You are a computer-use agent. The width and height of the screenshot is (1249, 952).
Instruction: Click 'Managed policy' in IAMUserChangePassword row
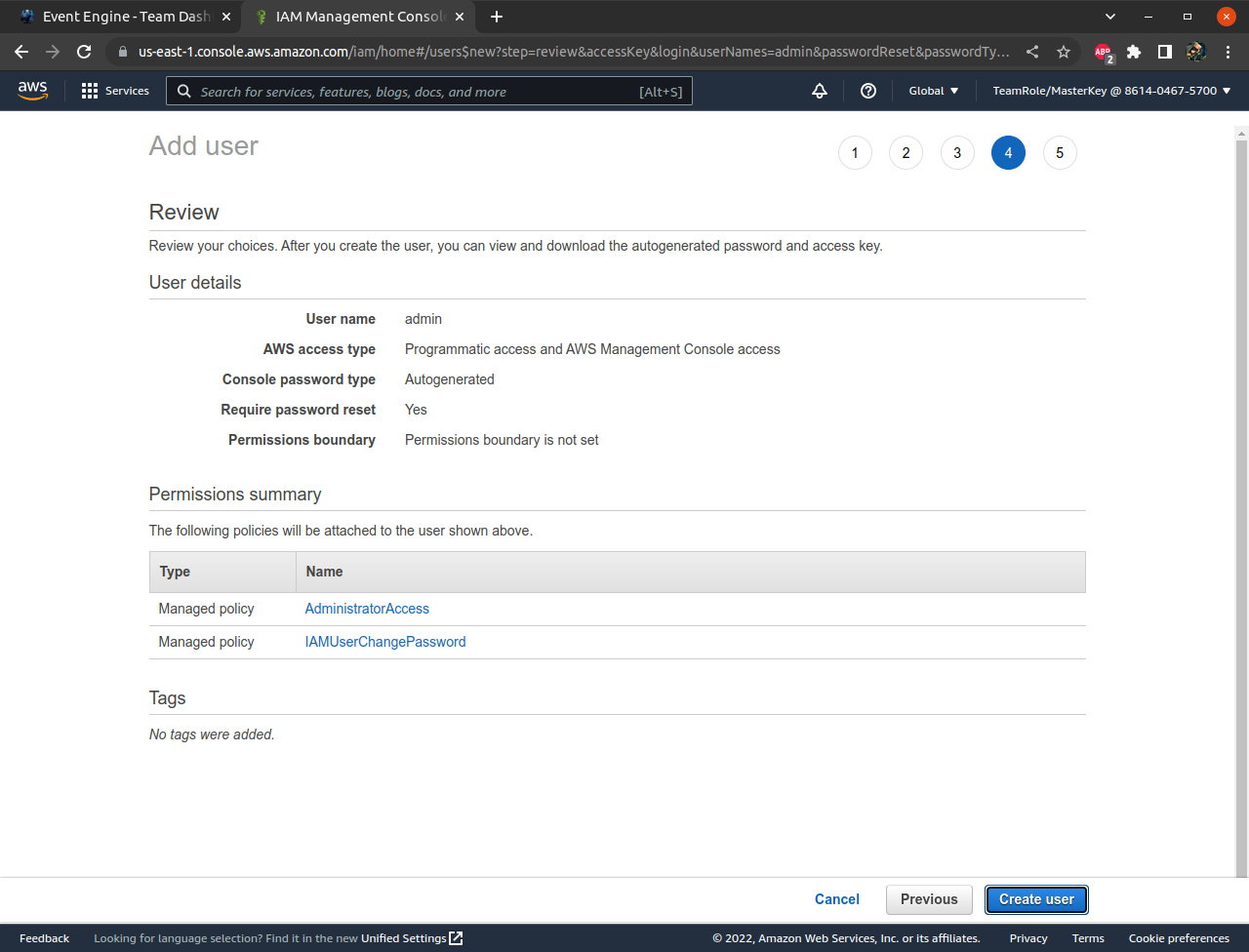pyautogui.click(x=206, y=642)
